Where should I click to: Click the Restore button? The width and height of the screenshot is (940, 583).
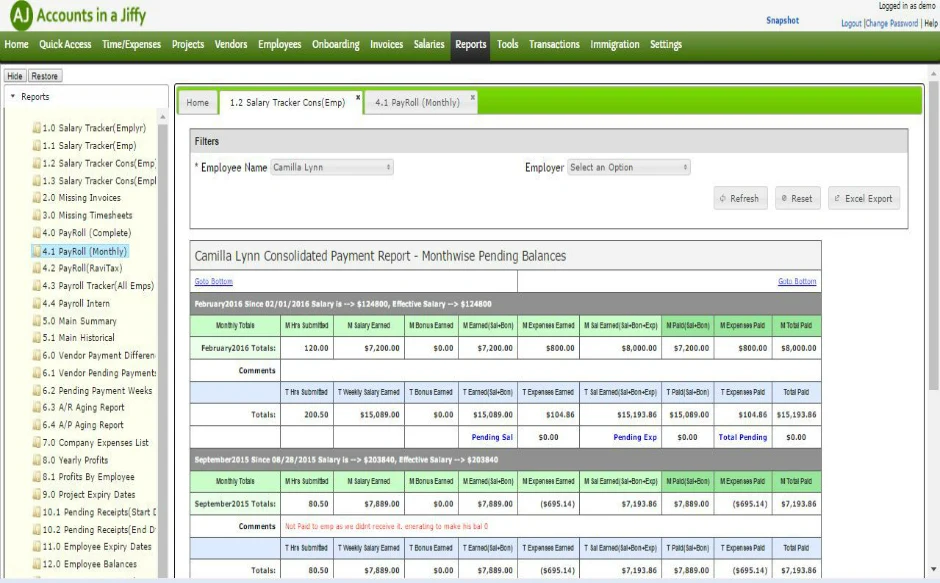click(44, 76)
